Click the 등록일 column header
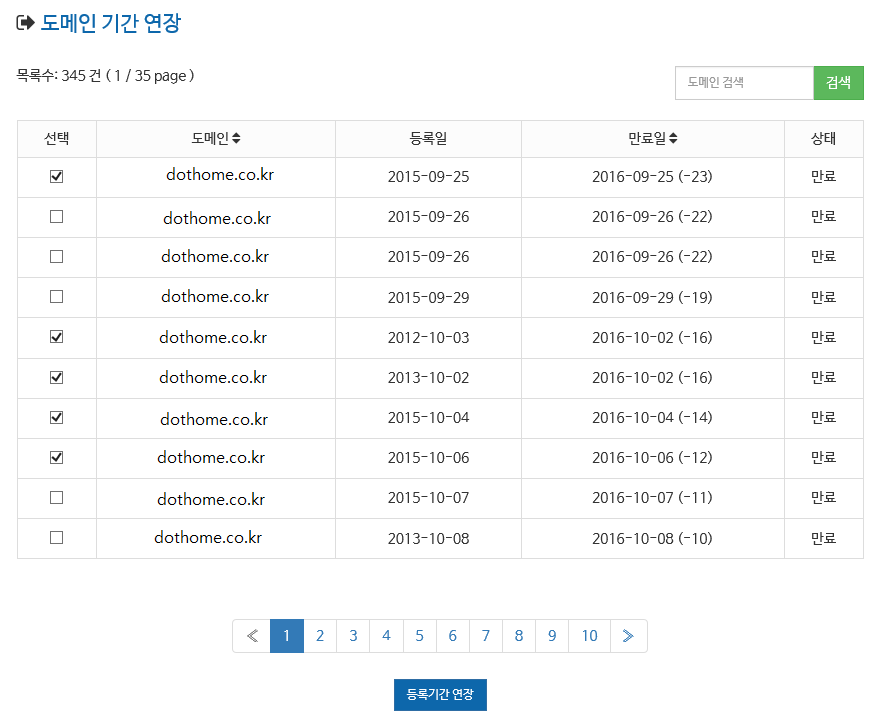The width and height of the screenshot is (876, 721). point(429,138)
